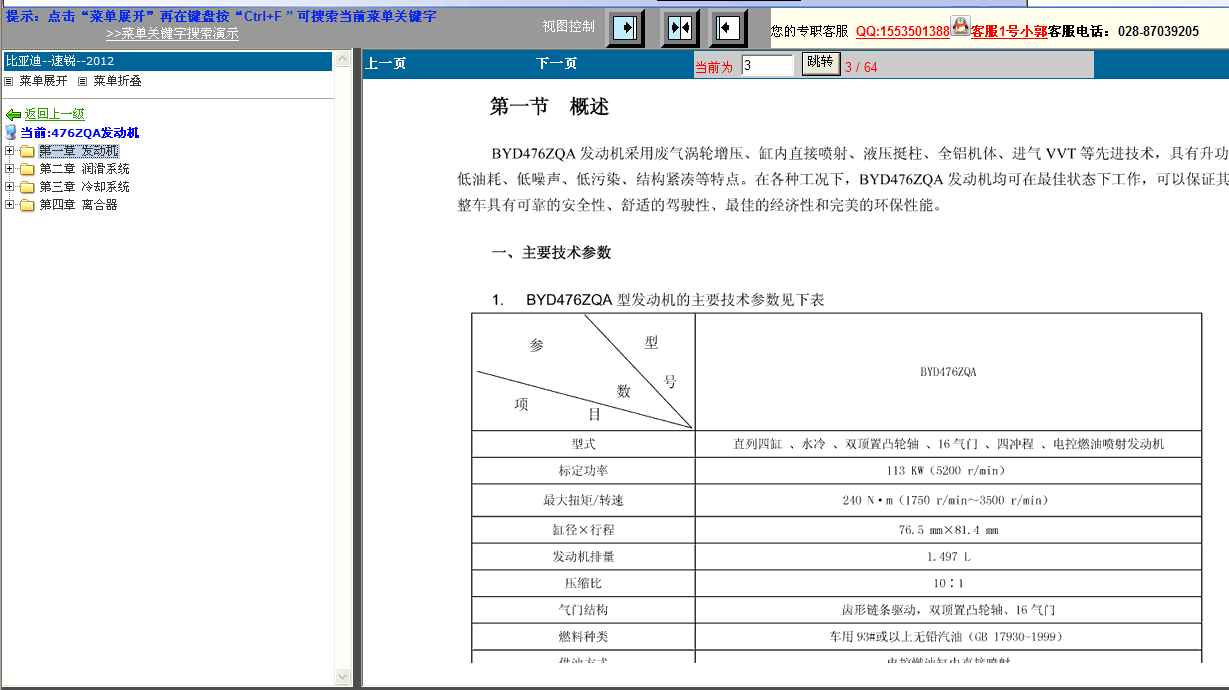Open the 菜单关键字搜索演示 link
1229x690 pixels.
[x=172, y=33]
